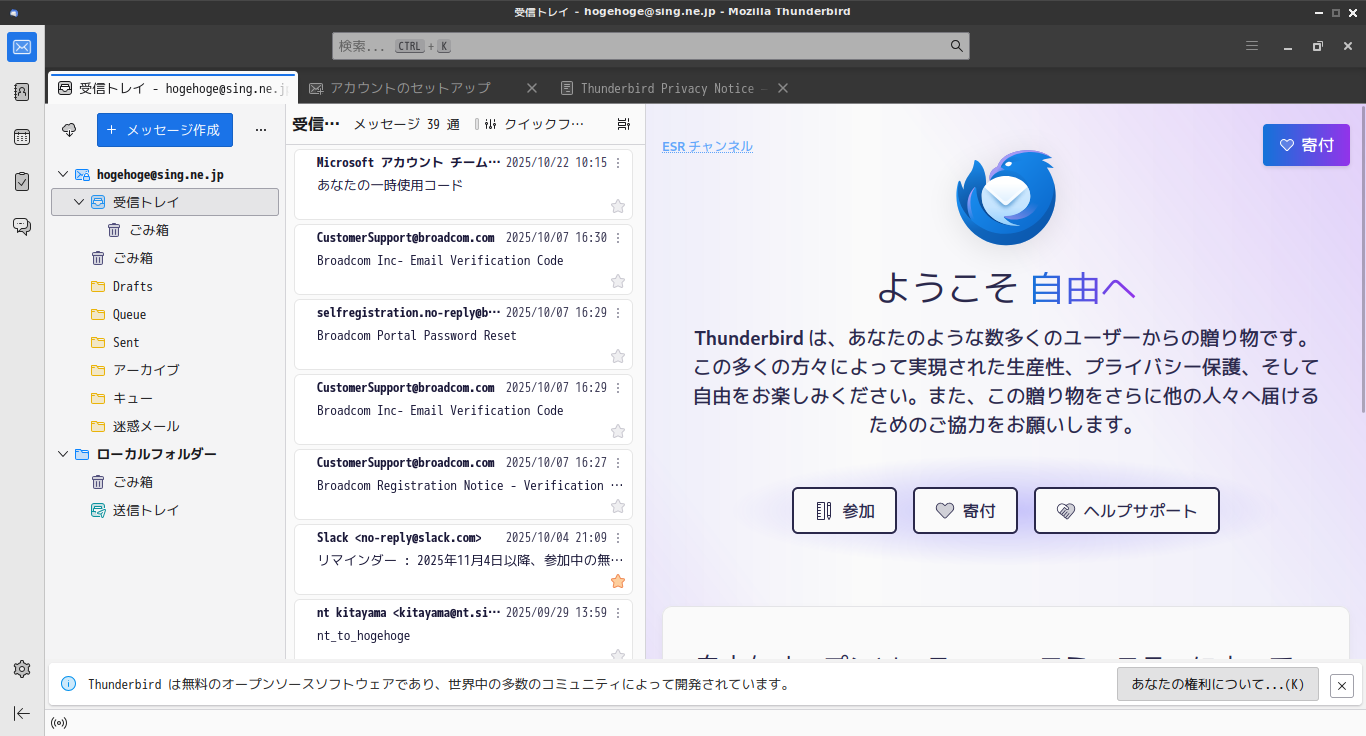The width and height of the screenshot is (1366, 736).
Task: Open the folder pane options menu (…)
Action: [x=261, y=130]
